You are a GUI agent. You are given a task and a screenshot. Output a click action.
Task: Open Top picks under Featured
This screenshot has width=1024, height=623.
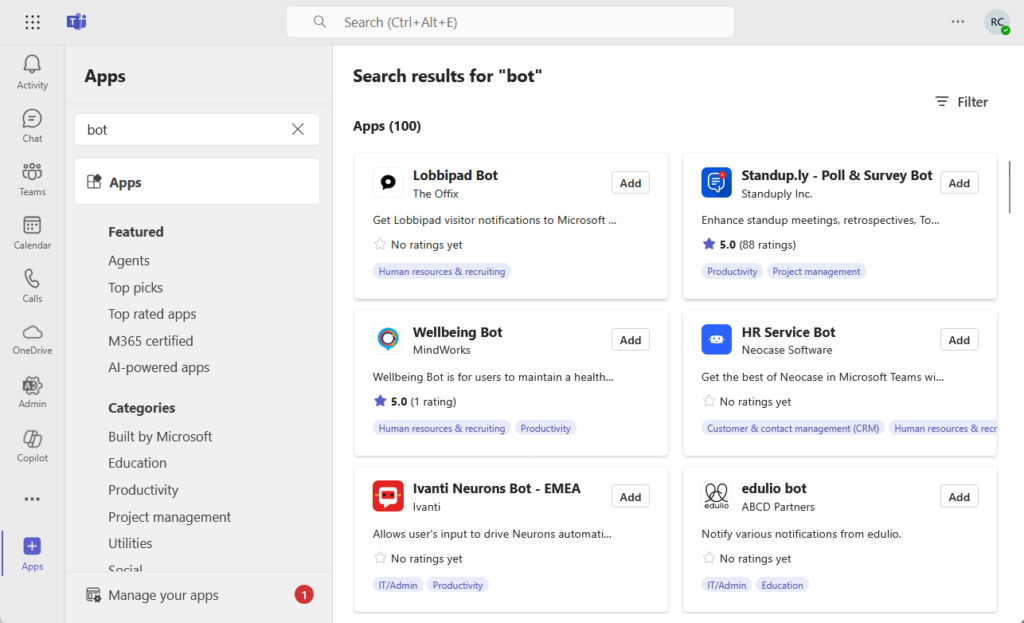[x=135, y=287]
